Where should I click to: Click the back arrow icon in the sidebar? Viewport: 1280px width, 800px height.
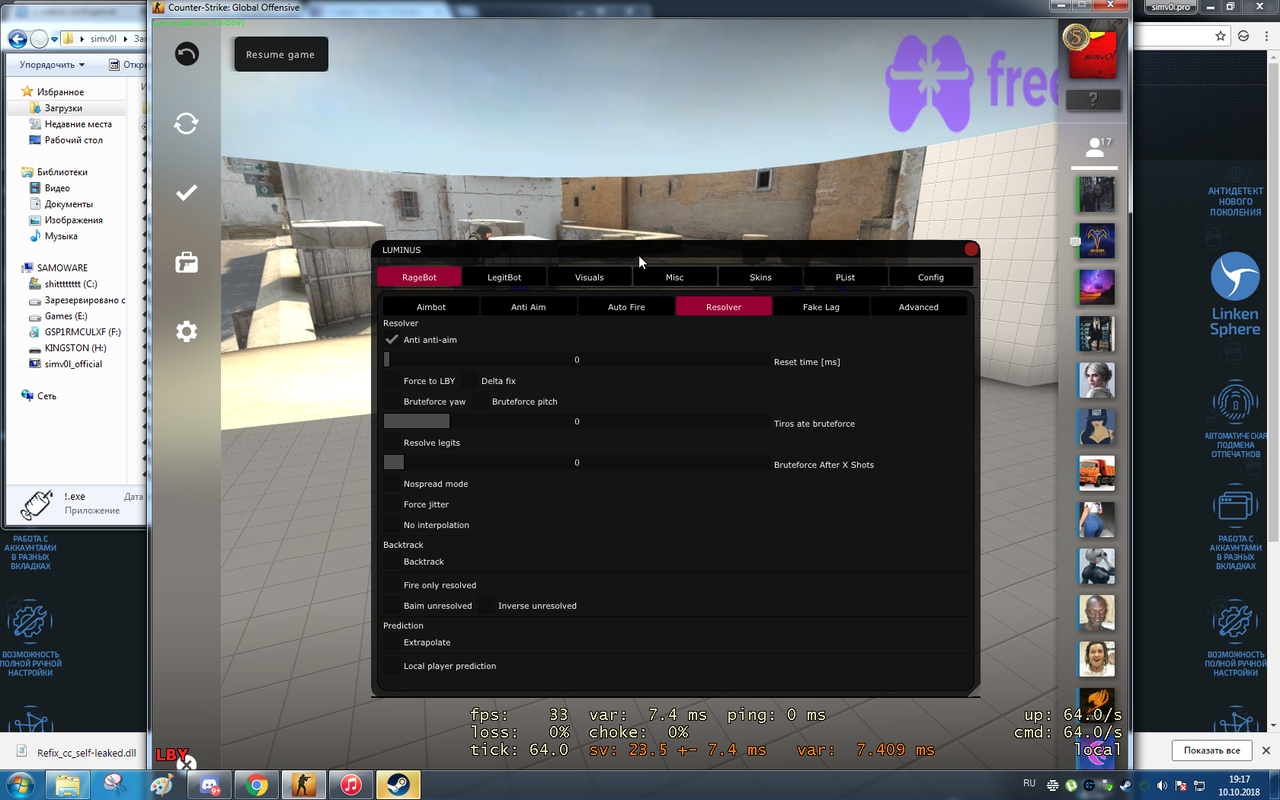[187, 54]
